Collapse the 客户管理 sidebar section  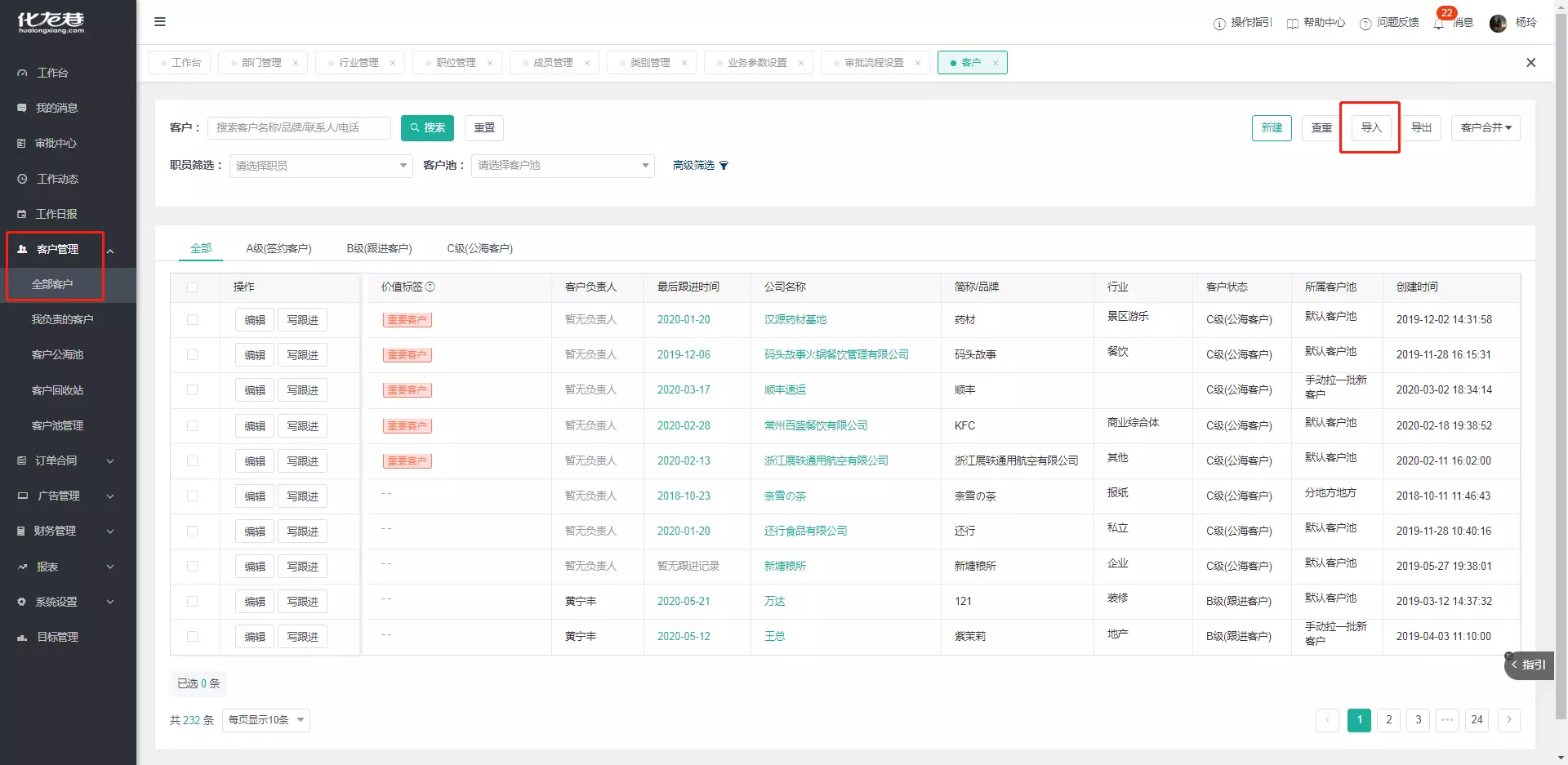coord(110,250)
